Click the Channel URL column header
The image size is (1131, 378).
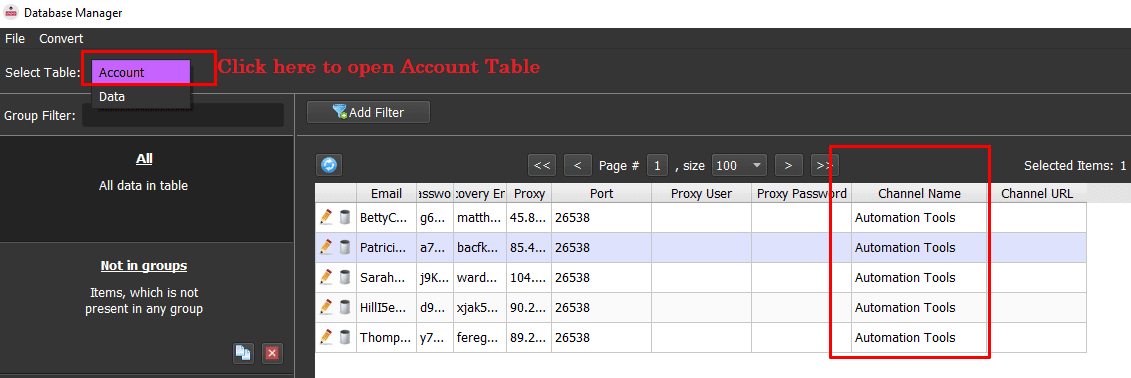pos(1037,193)
